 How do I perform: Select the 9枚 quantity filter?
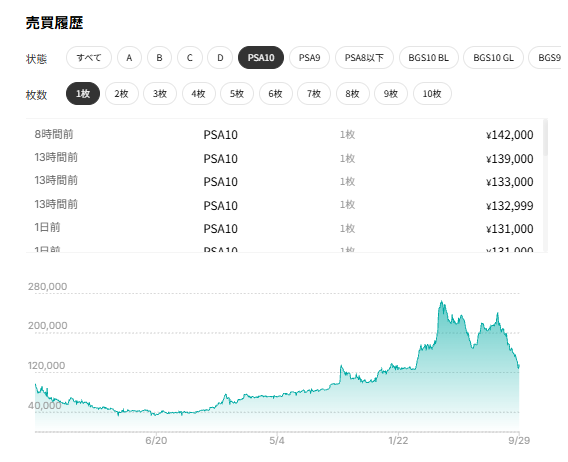391,94
